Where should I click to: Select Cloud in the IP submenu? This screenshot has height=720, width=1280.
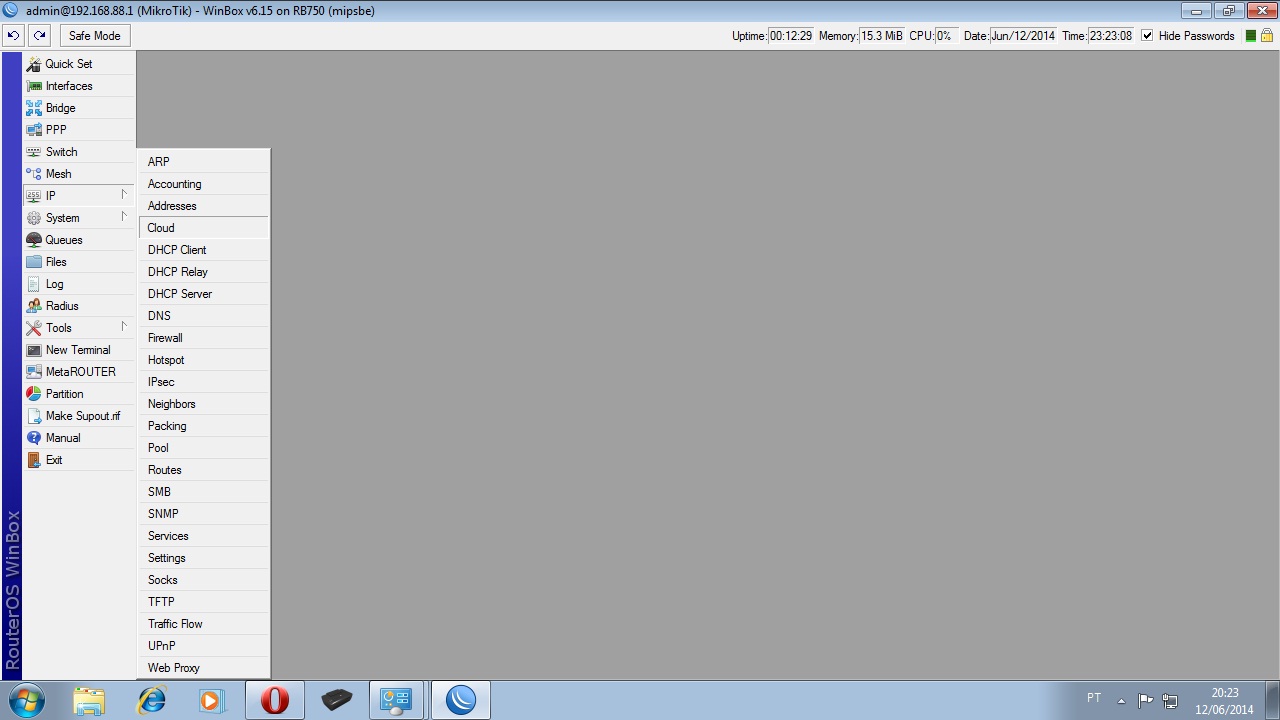[x=204, y=228]
